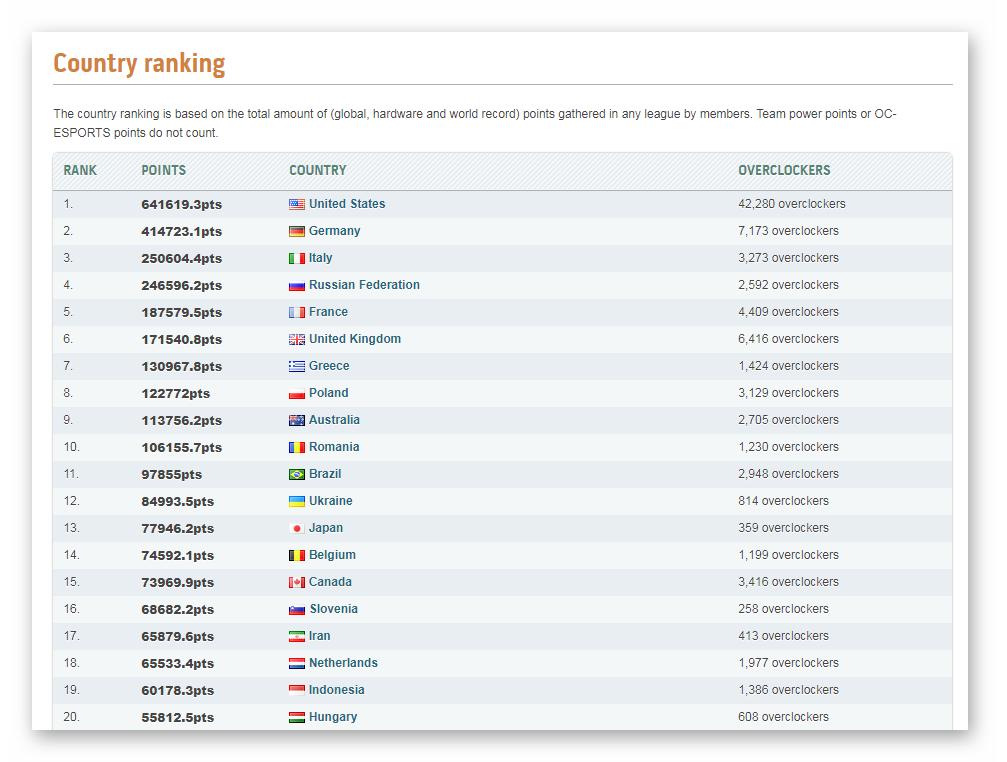This screenshot has width=1007, height=762.
Task: Open the Ukraine country link
Action: pos(331,500)
